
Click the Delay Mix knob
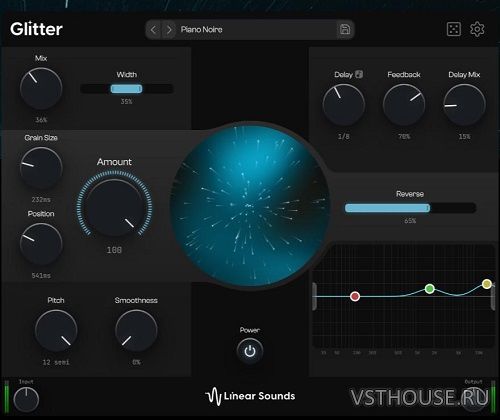[464, 105]
